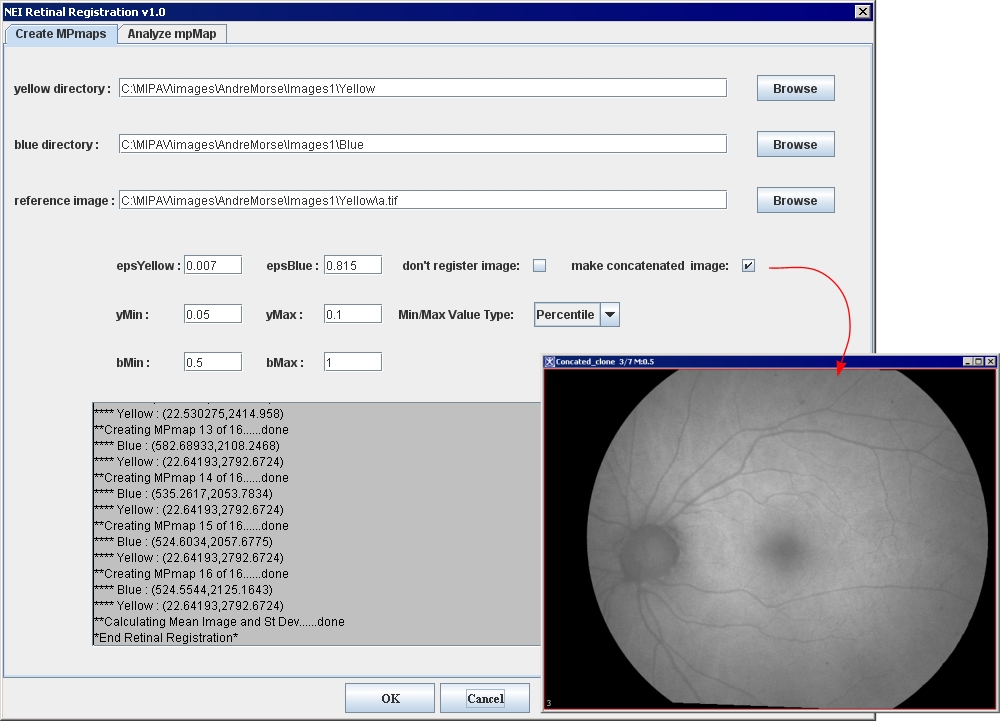This screenshot has height=721, width=1000.
Task: Focus the yMax input field
Action: (353, 314)
